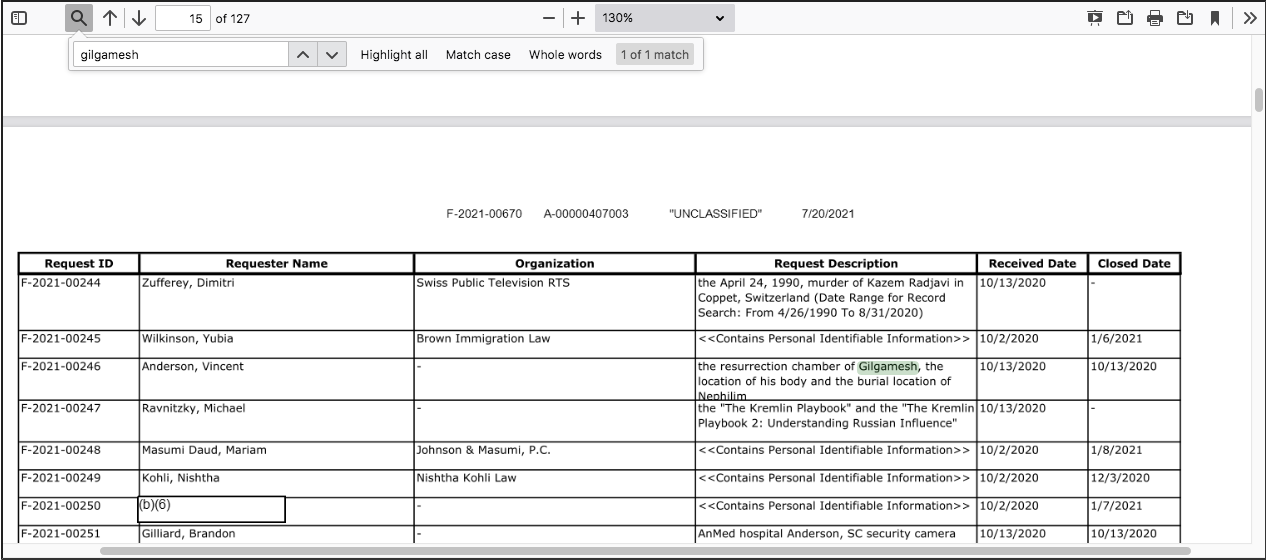
Task: Click requester Masumi Daud, Mariam
Action: [x=204, y=450]
